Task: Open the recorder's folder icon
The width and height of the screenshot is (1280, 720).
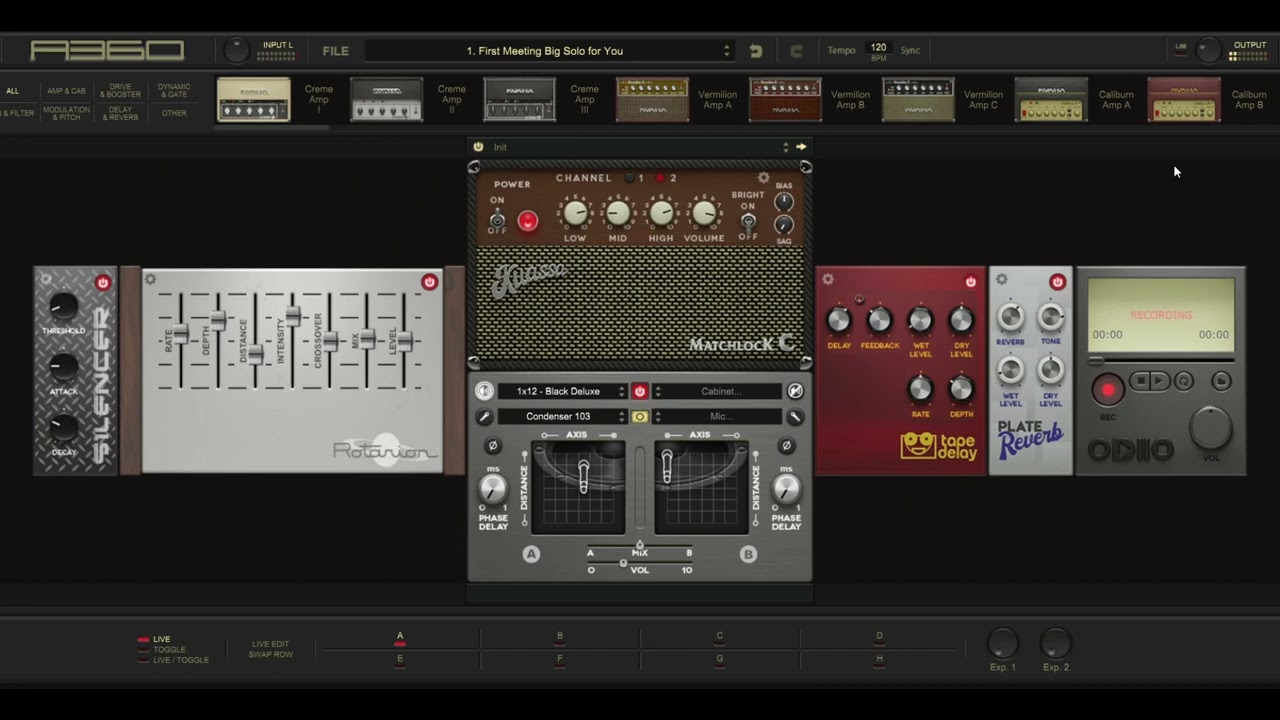Action: tap(1221, 381)
